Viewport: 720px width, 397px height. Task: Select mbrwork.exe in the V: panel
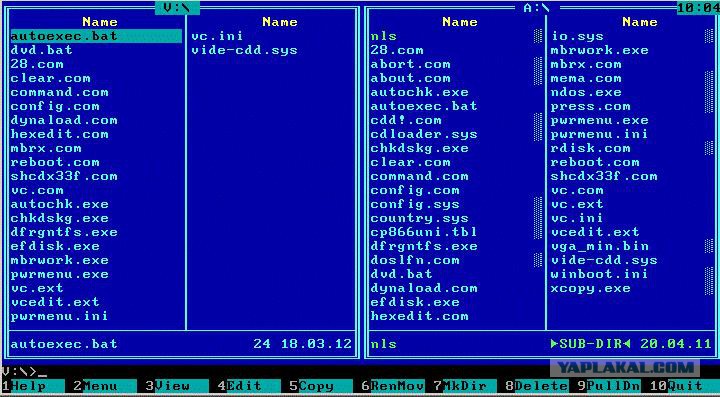click(59, 260)
